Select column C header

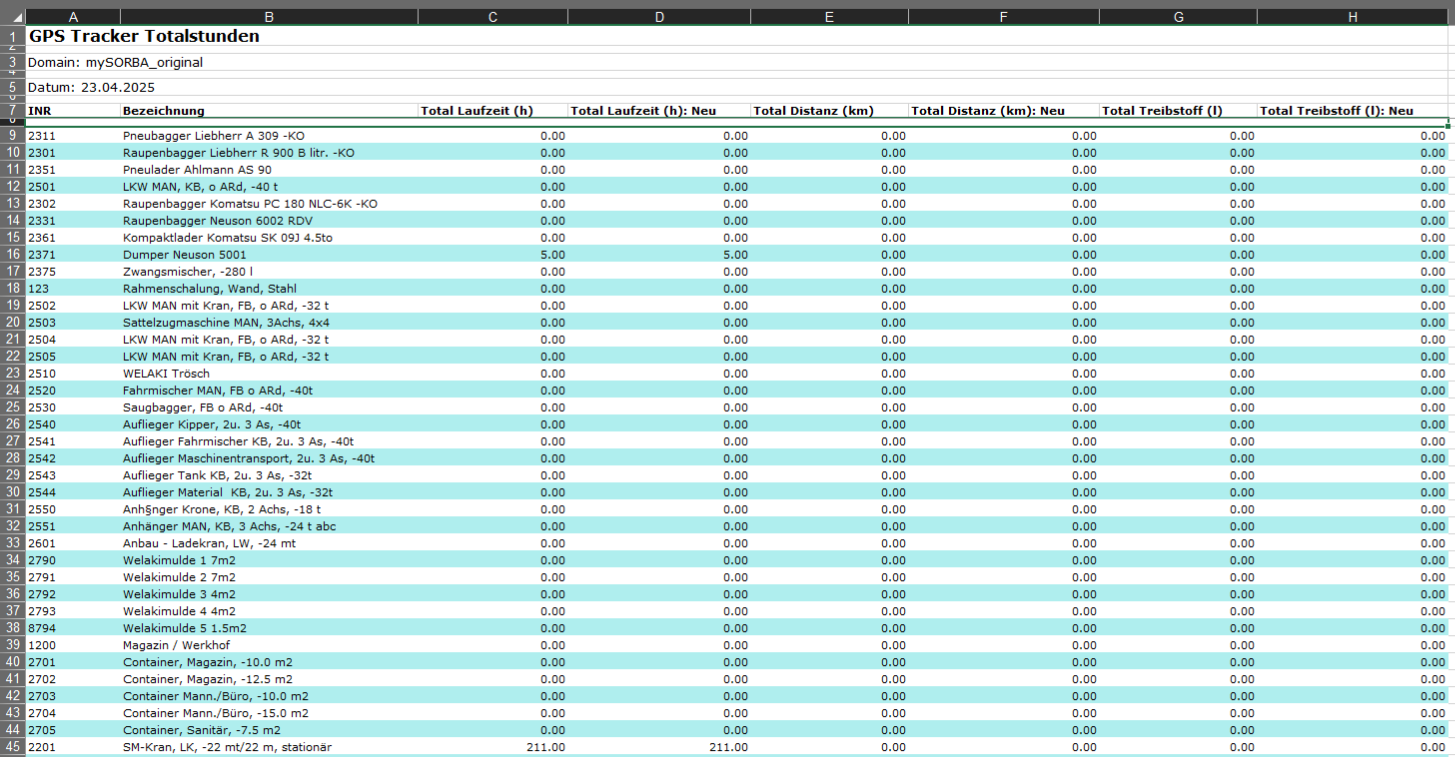pyautogui.click(x=493, y=17)
